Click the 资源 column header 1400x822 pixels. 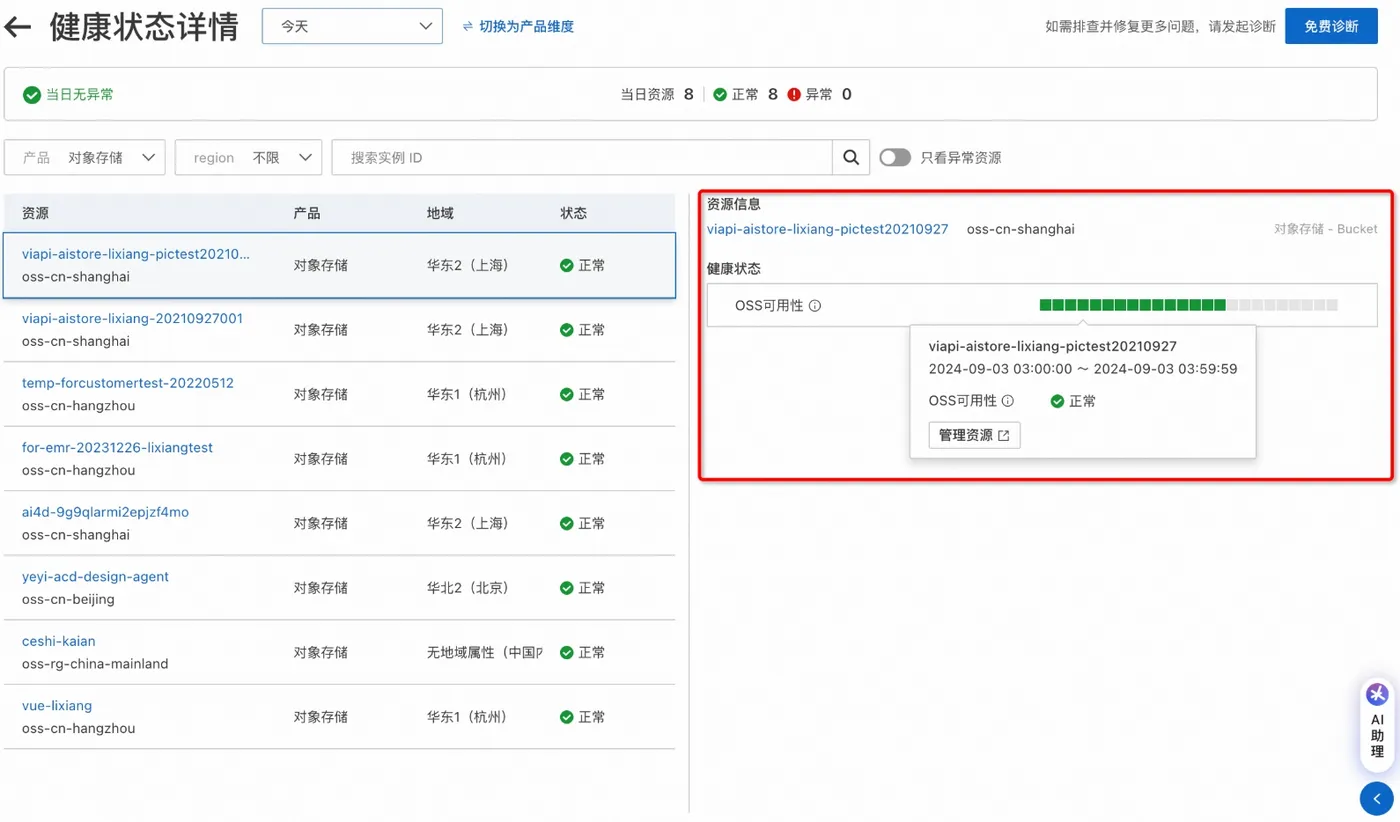tap(35, 213)
